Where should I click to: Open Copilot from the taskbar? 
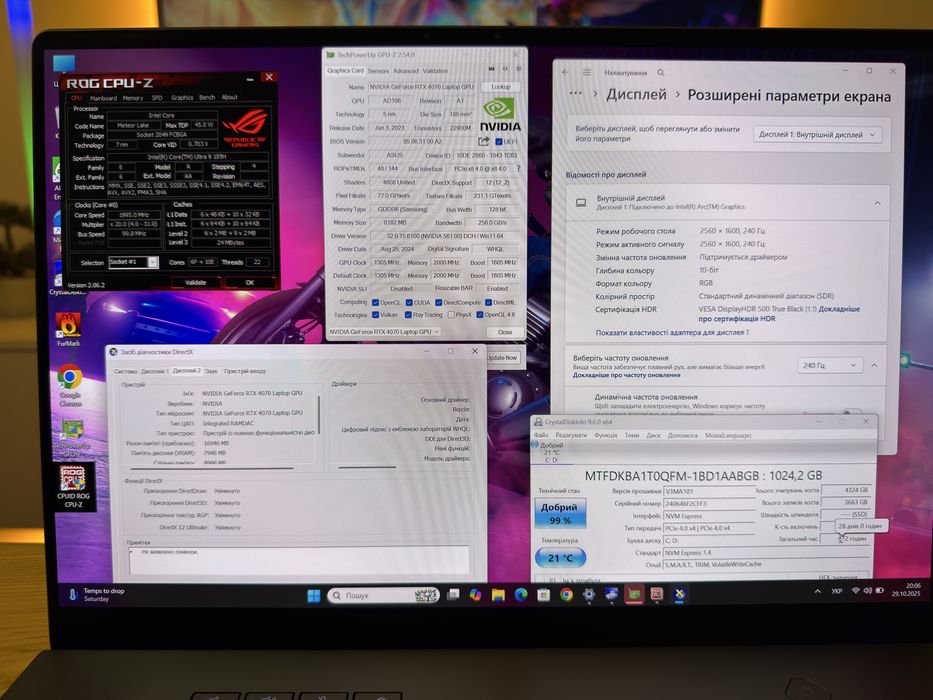click(x=475, y=595)
